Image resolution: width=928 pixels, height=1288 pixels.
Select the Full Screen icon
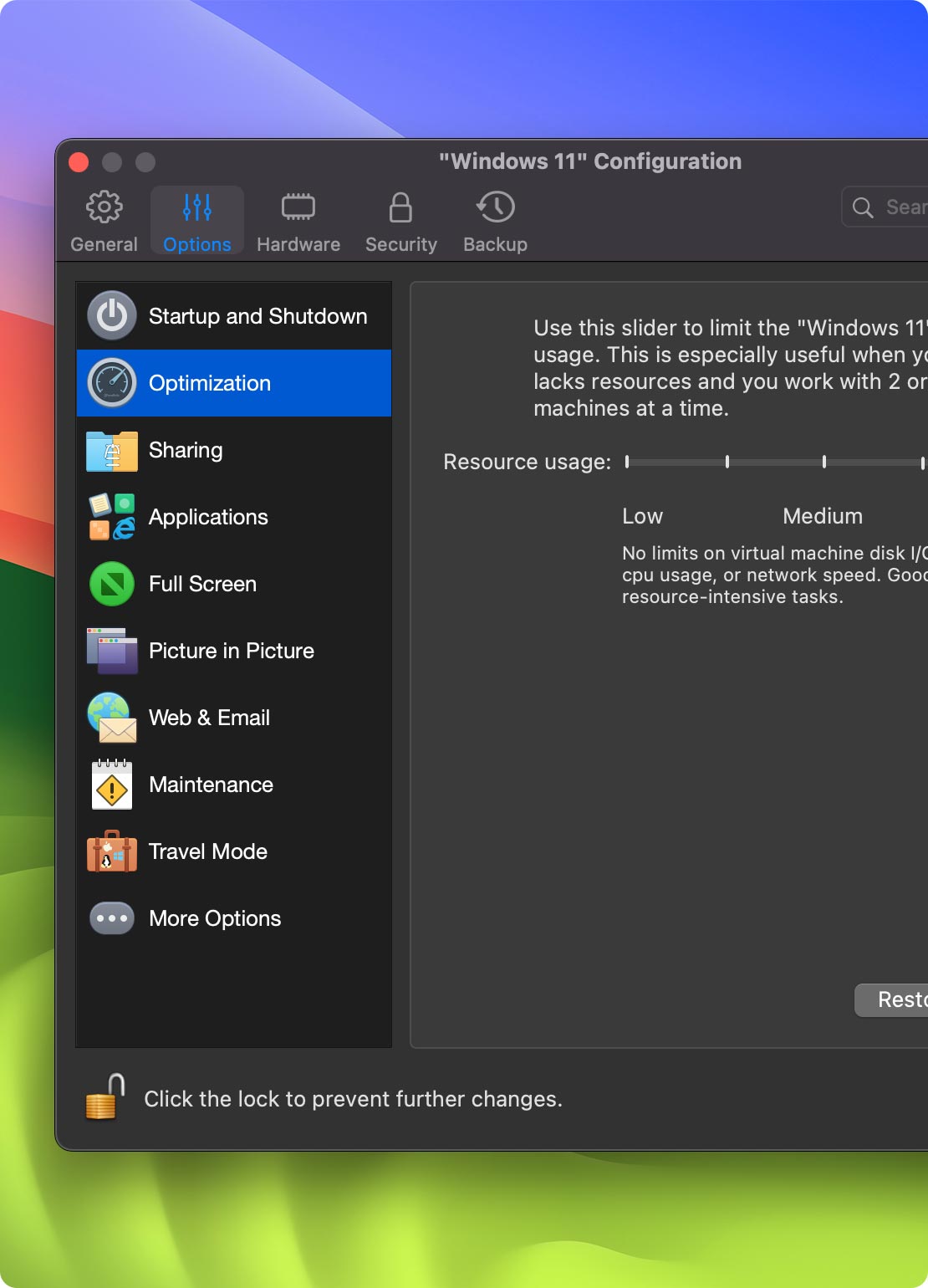111,584
